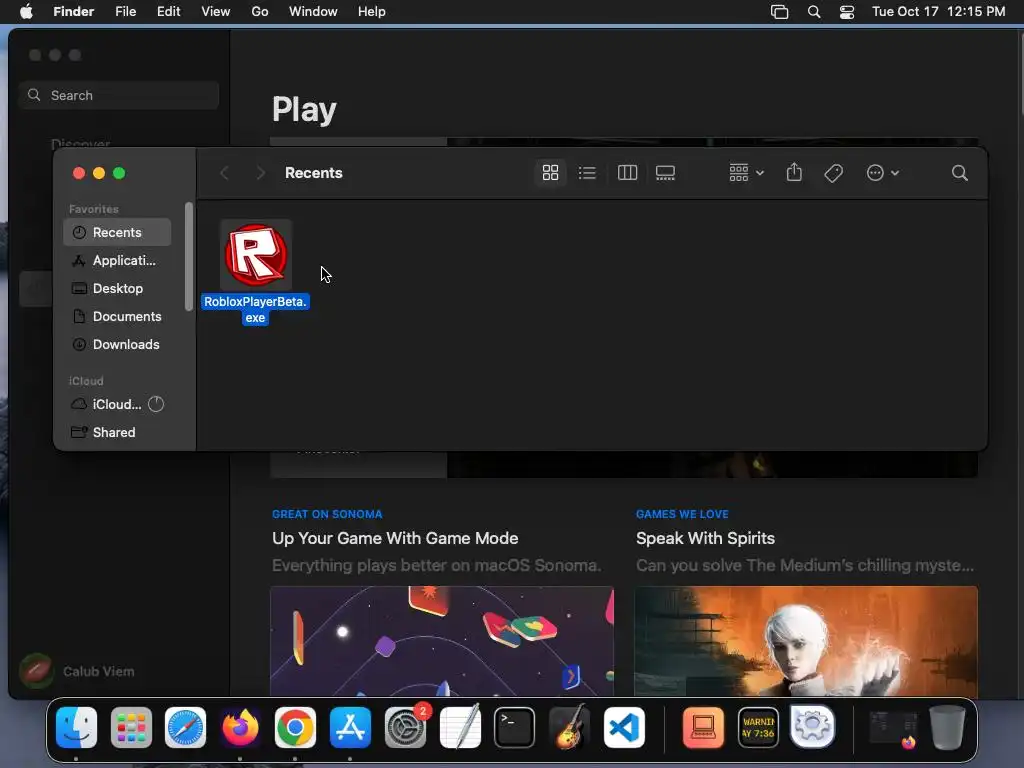Open the File menu
The height and width of the screenshot is (768, 1024).
coord(125,12)
